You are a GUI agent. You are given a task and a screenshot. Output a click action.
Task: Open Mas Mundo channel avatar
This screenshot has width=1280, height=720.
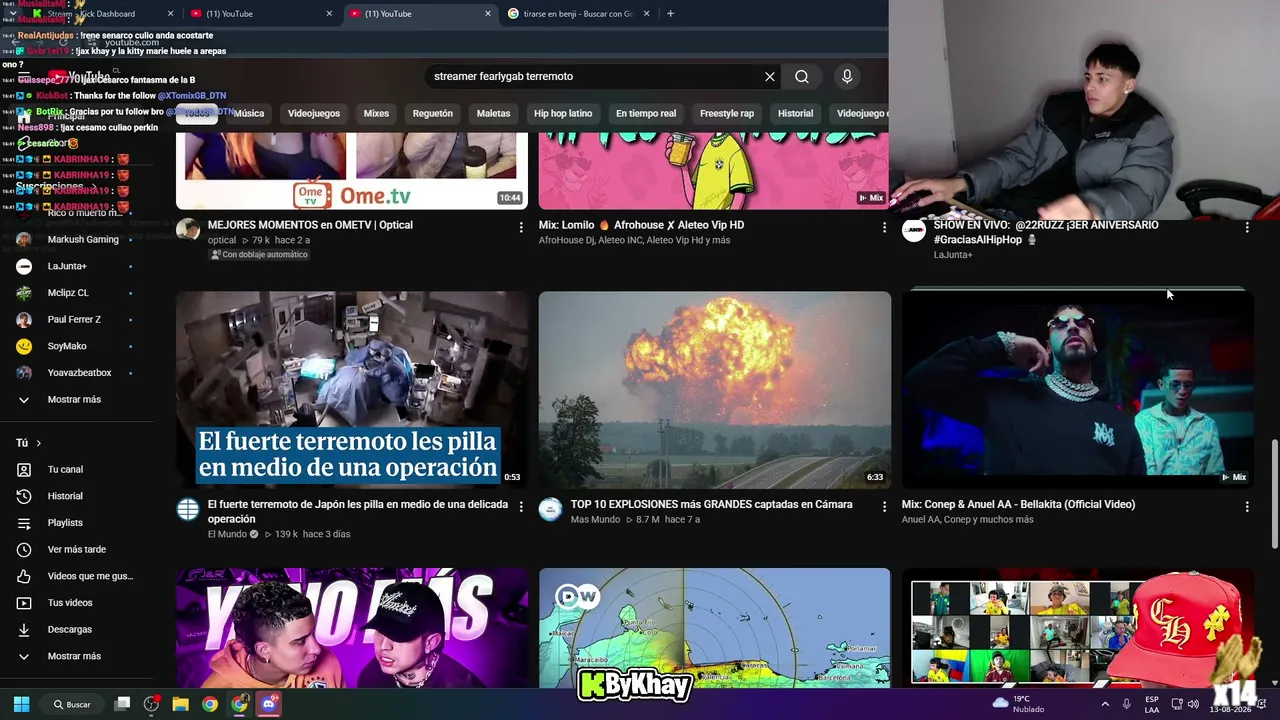coord(551,509)
